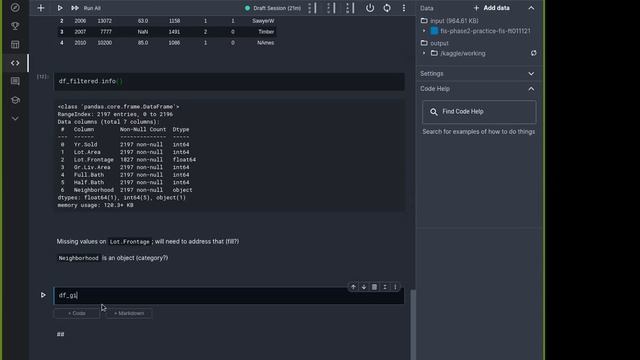The image size is (640, 360).
Task: Click the notebook vertical scrollbar thumb
Action: pyautogui.click(x=413, y=324)
